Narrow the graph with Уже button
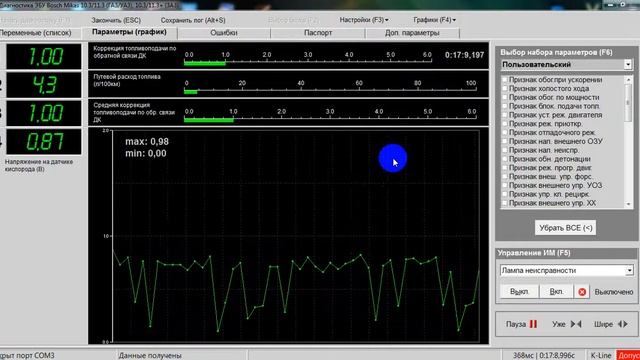 (567, 324)
